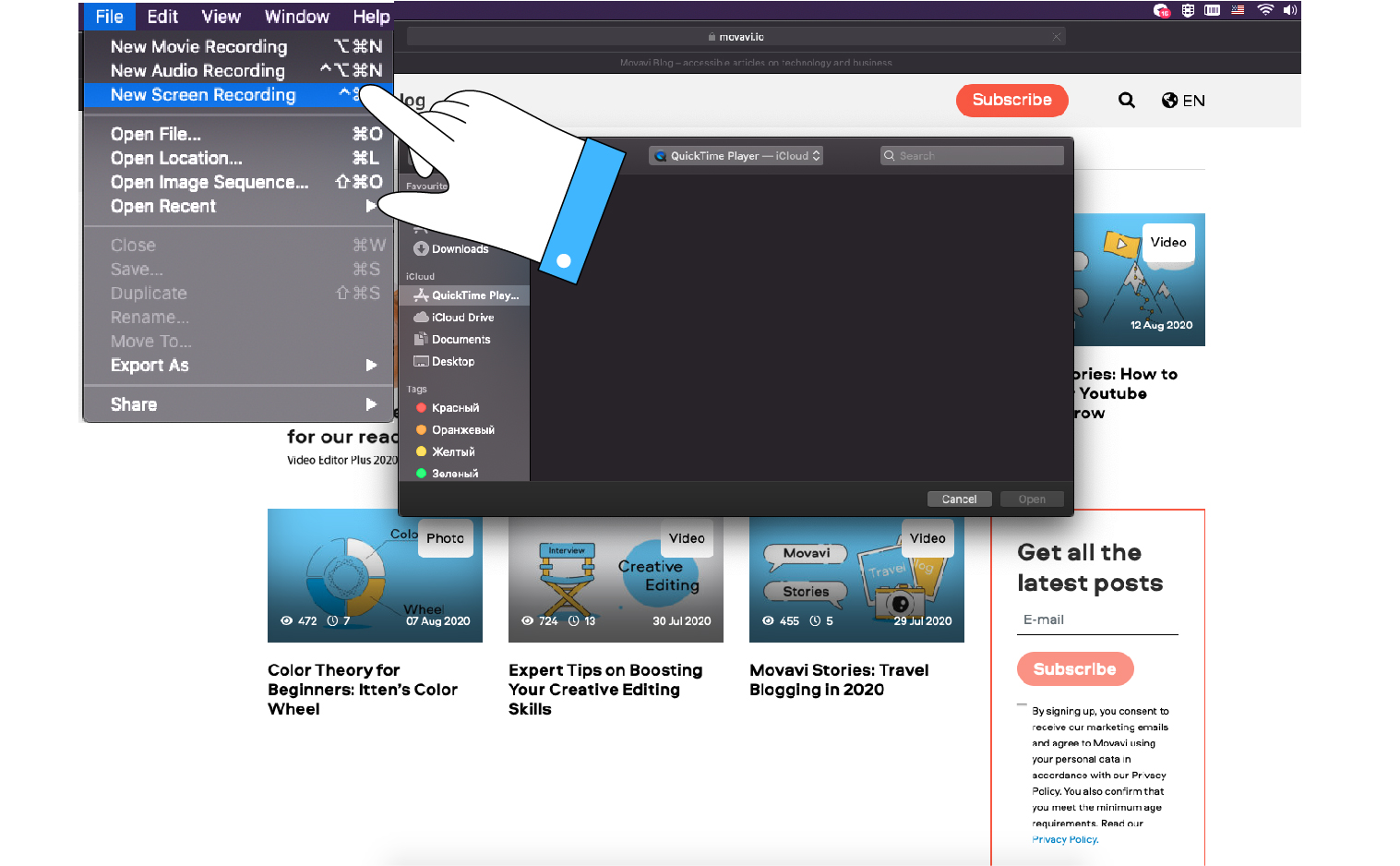Click the Open button in dialog

click(x=1032, y=499)
